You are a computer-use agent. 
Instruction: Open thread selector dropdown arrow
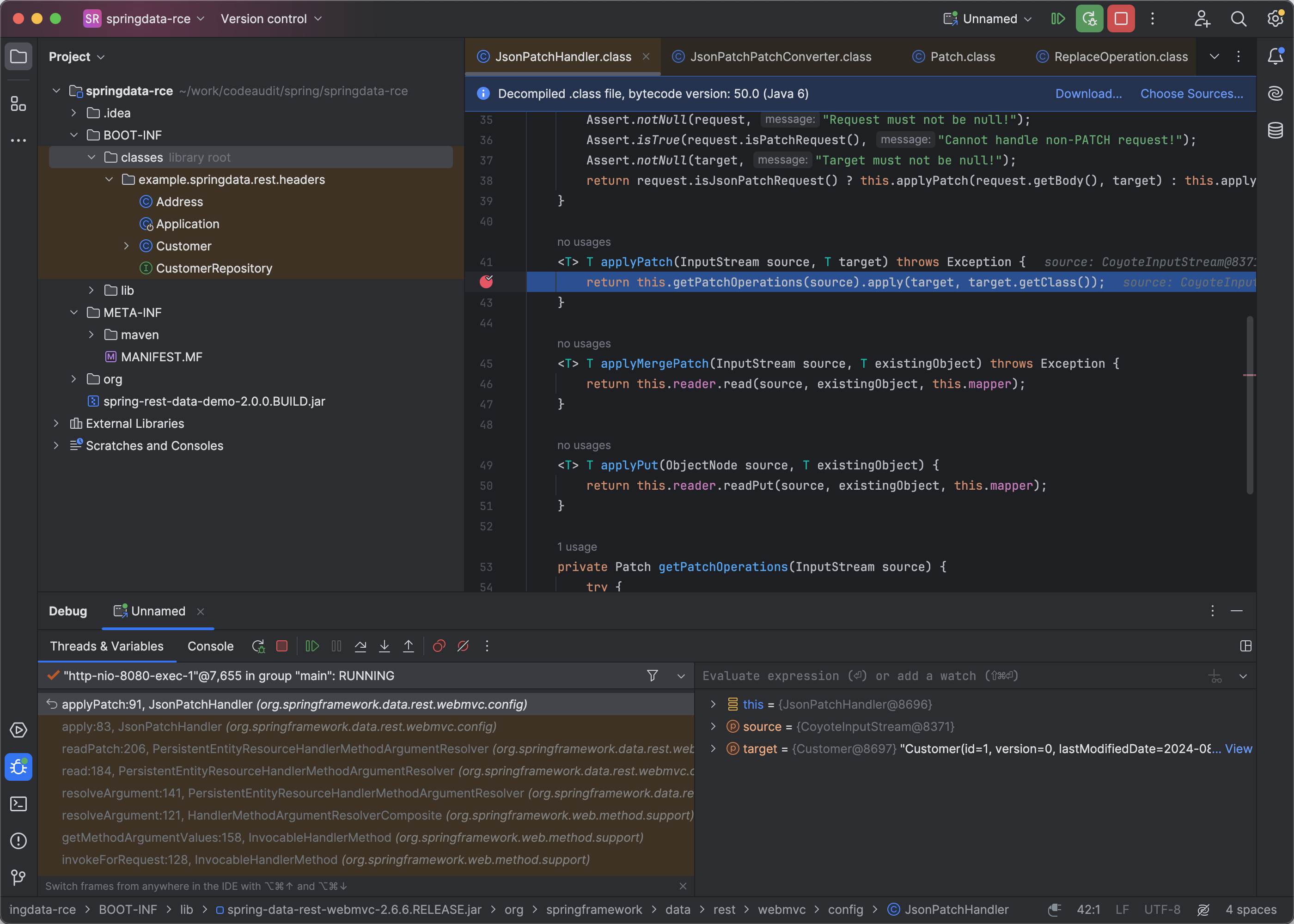[681, 676]
